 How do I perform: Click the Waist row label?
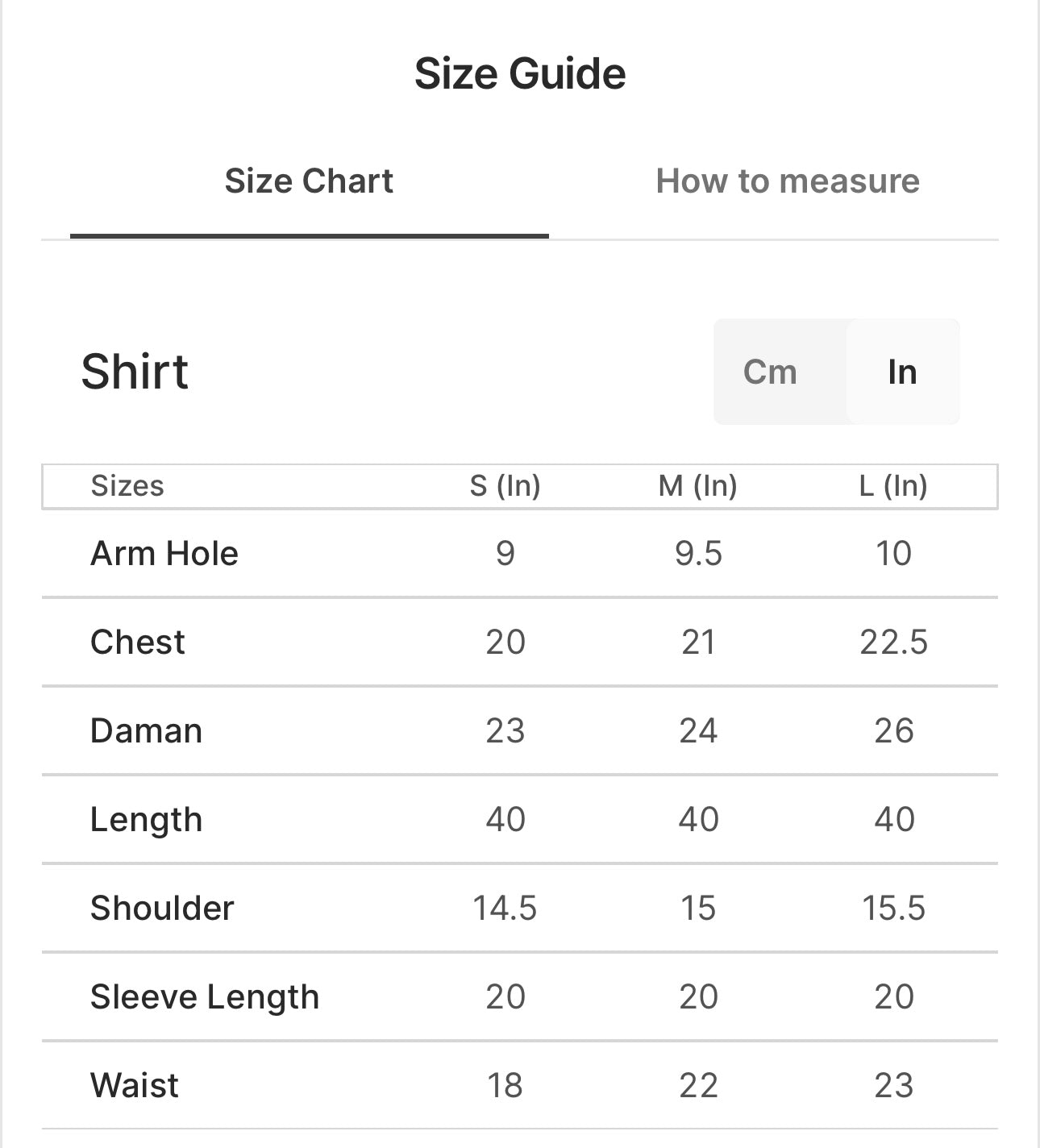pos(135,1086)
